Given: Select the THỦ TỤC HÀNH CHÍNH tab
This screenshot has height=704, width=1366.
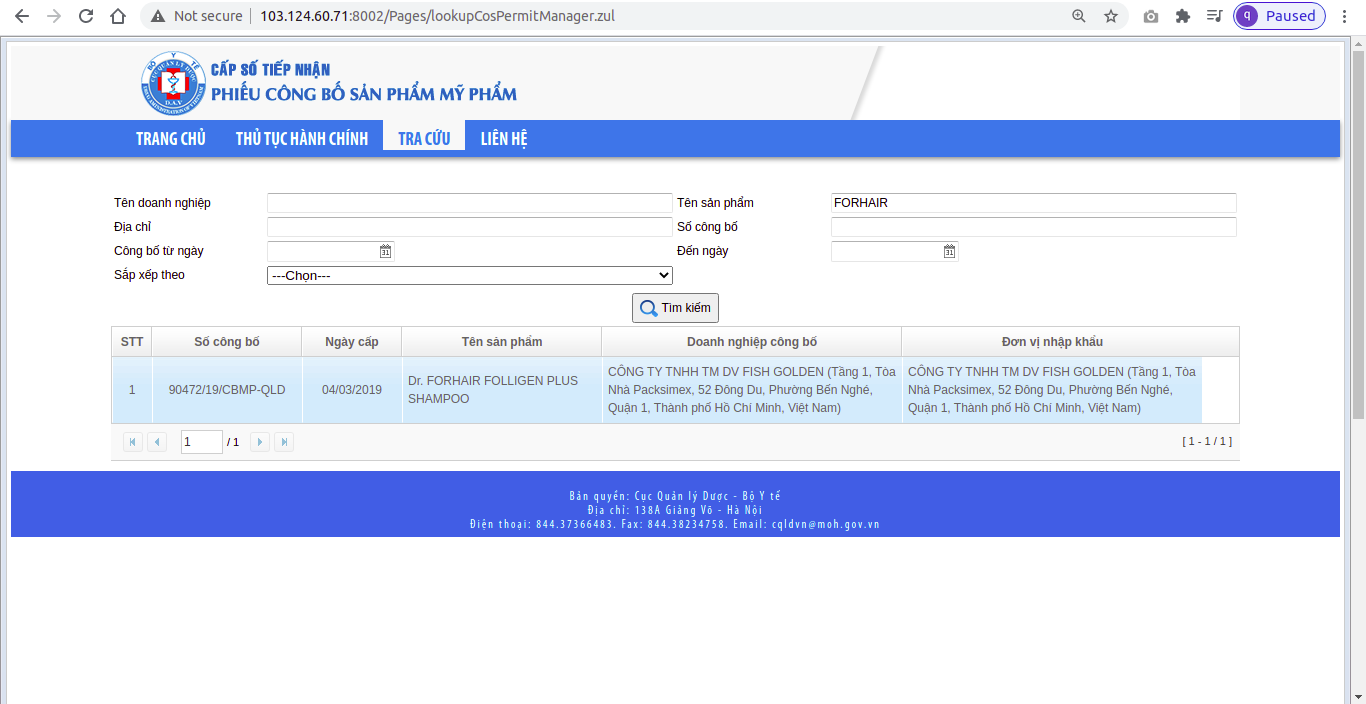Looking at the screenshot, I should pos(302,139).
